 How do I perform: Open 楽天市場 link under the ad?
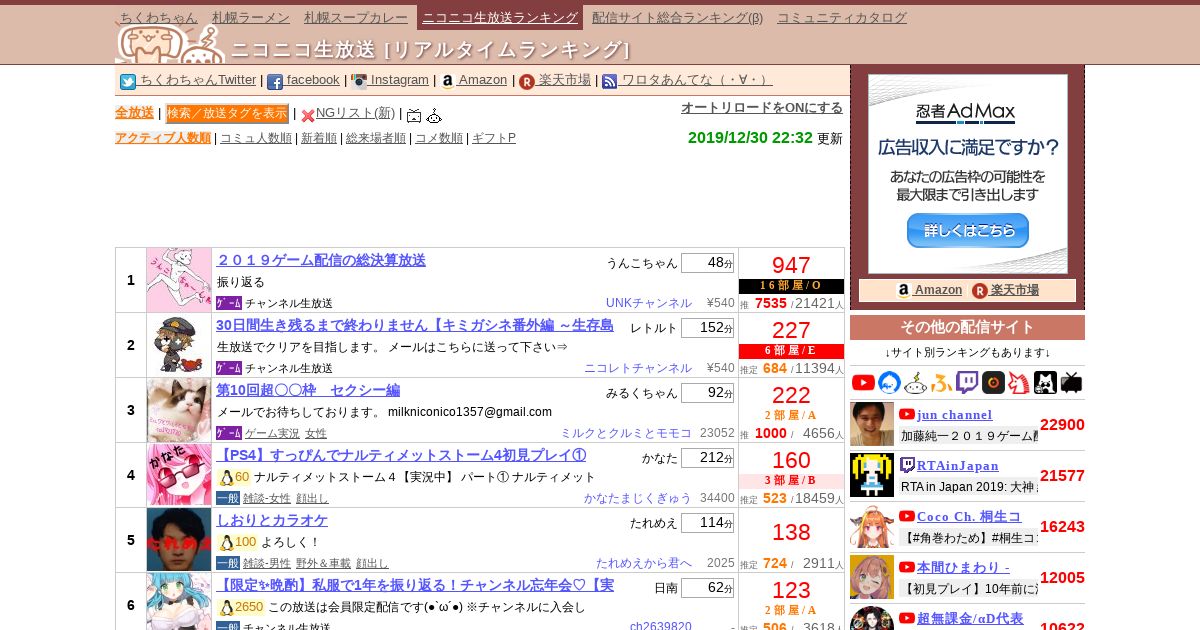[1015, 290]
